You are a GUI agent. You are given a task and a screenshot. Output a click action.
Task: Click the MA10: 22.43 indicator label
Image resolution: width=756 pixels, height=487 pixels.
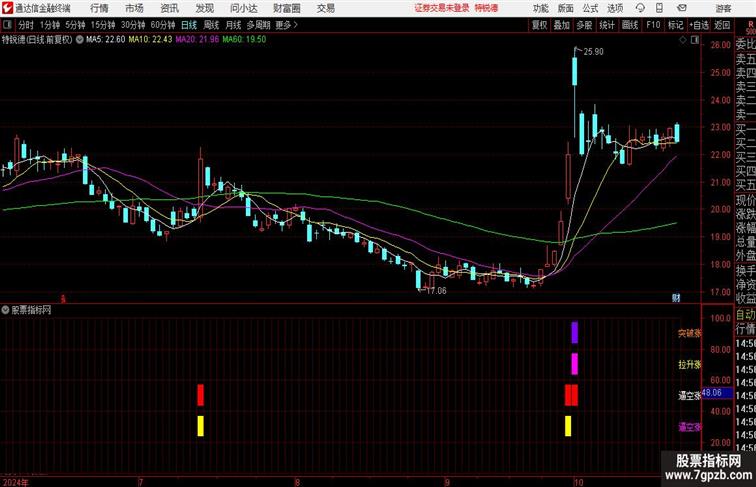150,40
